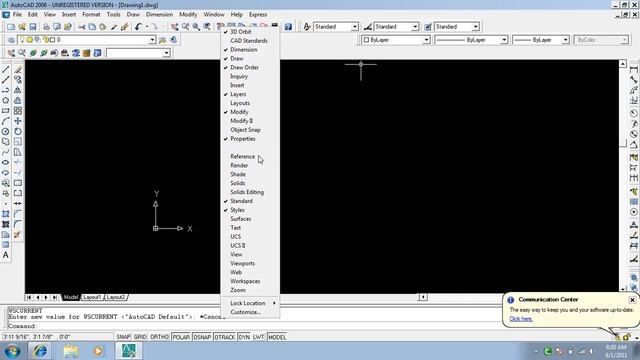The width and height of the screenshot is (640, 360).
Task: Open Internet Explorer from the taskbar
Action: coord(40,351)
